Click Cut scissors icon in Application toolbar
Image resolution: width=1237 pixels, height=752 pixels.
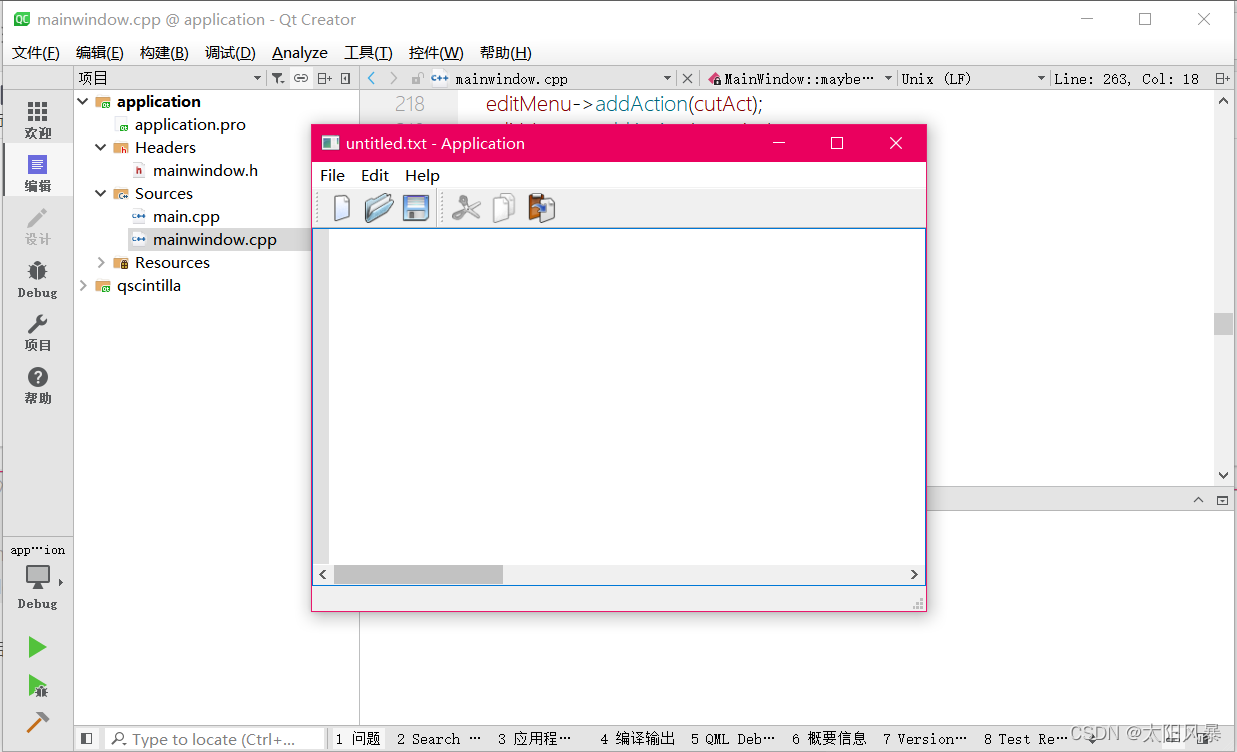click(x=466, y=207)
